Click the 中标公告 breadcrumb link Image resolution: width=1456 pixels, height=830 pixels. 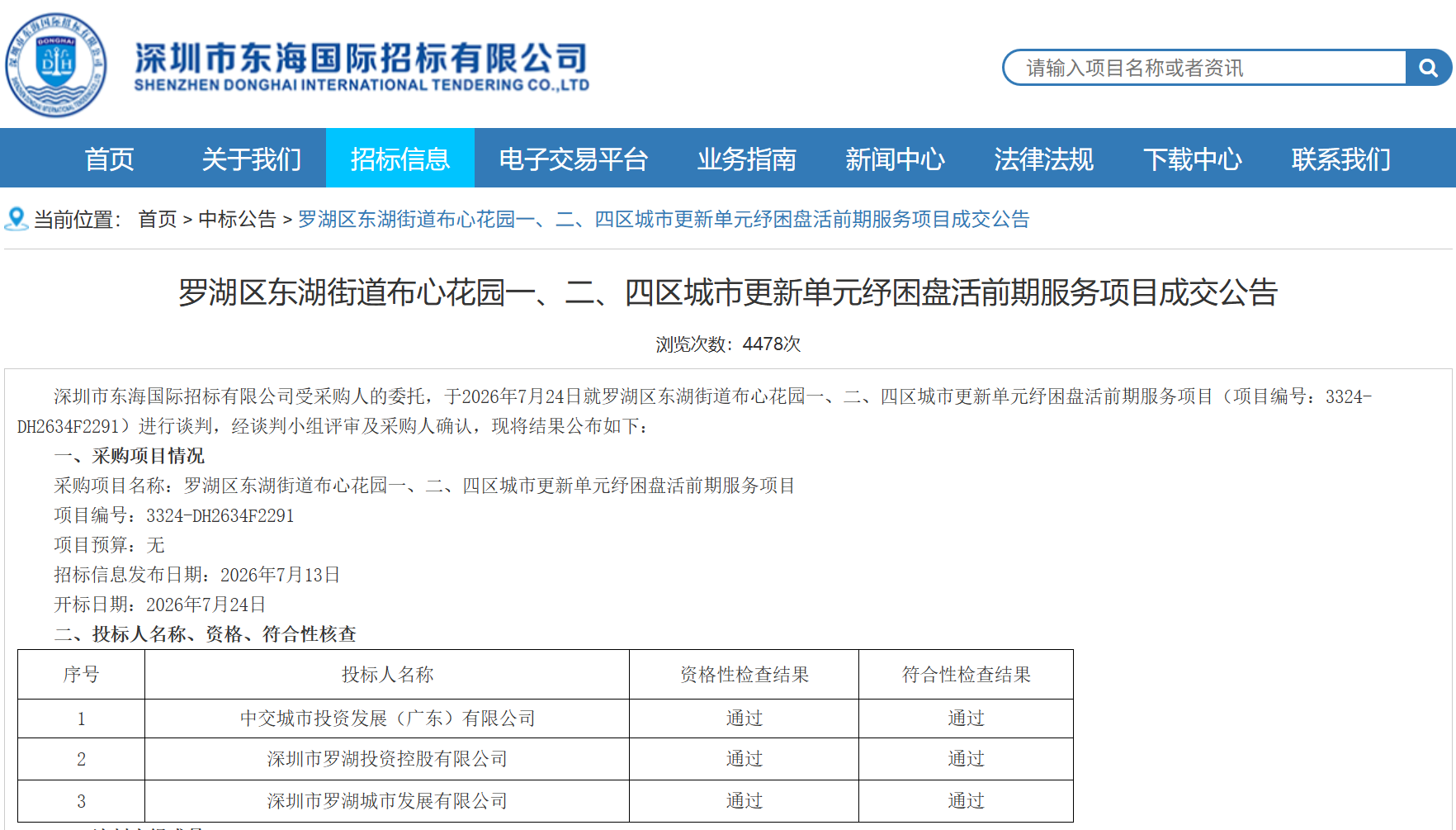tap(238, 220)
